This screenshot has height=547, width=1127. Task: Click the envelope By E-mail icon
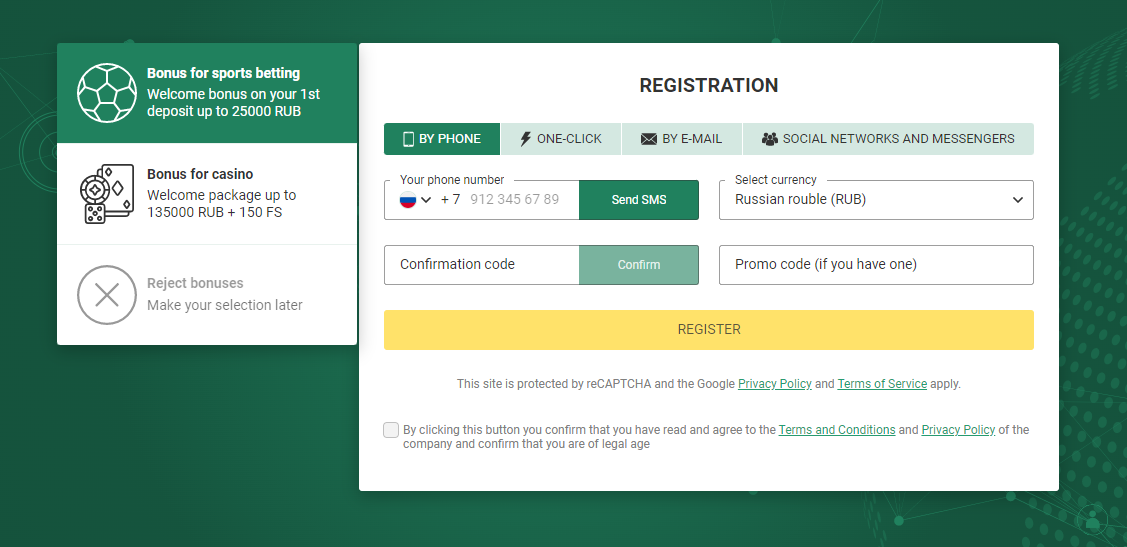[649, 139]
